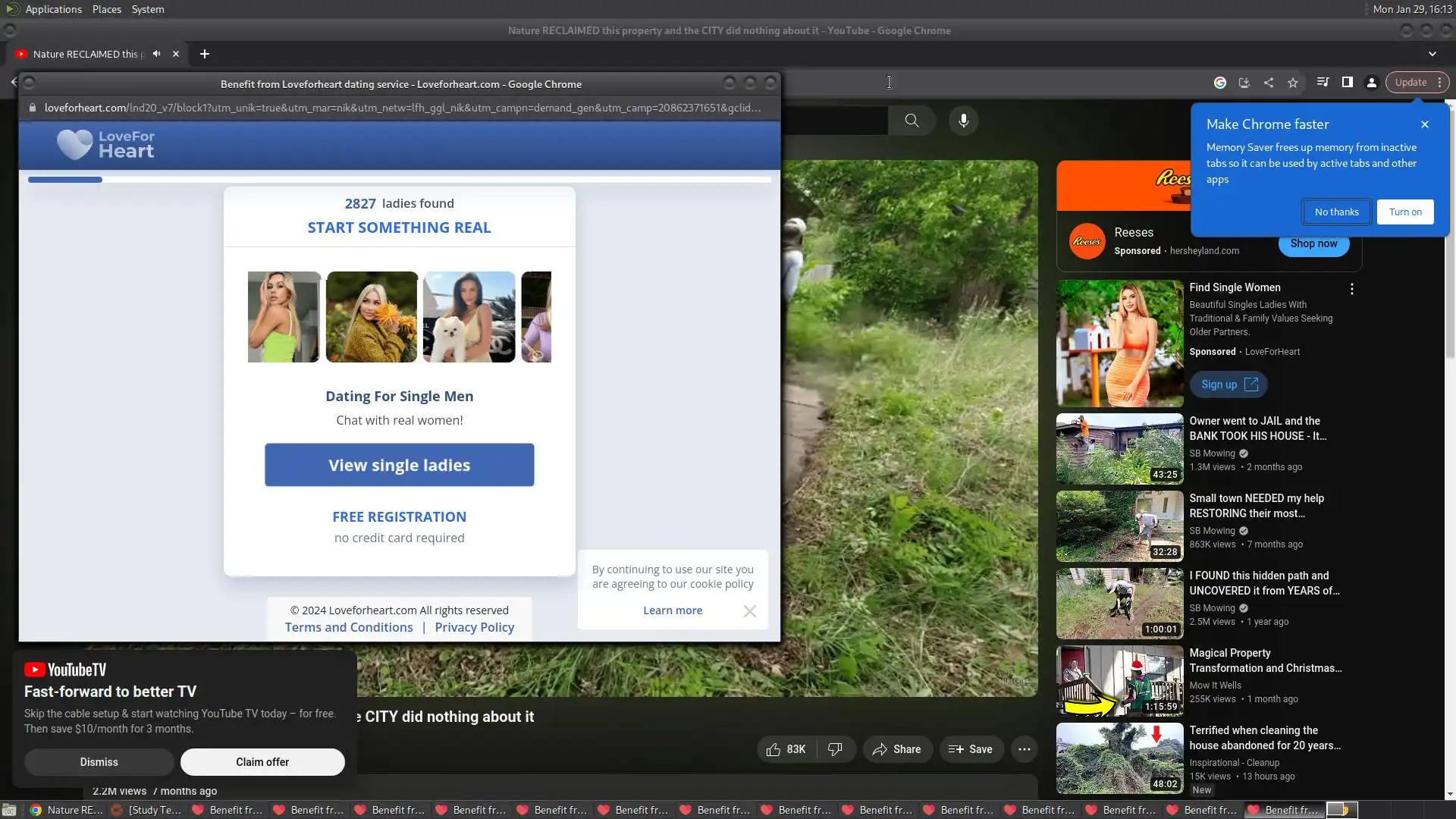1456x819 pixels.
Task: Open the Places menu
Action: (106, 9)
